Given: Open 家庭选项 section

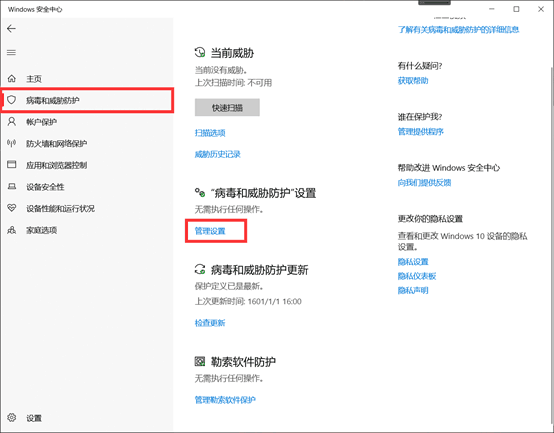Looking at the screenshot, I should (41, 230).
